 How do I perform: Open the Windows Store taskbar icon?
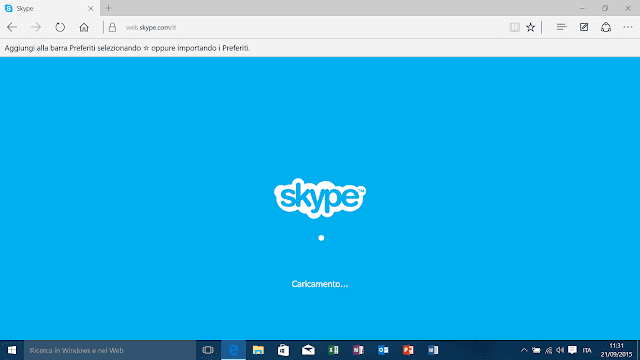283,350
